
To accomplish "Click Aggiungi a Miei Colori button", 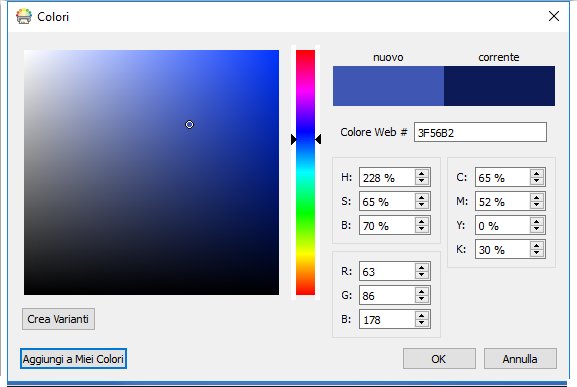I will click(x=73, y=359).
